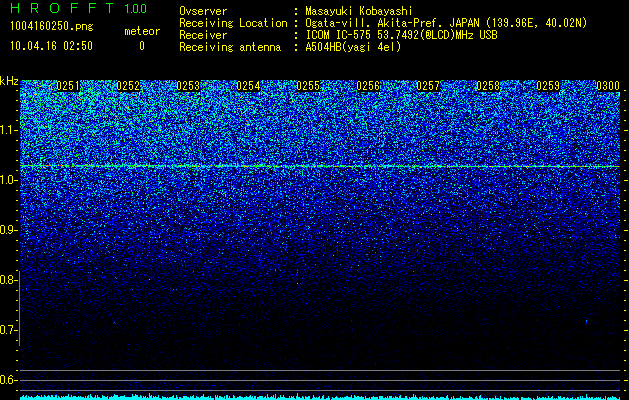The height and width of the screenshot is (400, 629).
Task: Click the 0.7 kHz axis label
Action: point(7,330)
